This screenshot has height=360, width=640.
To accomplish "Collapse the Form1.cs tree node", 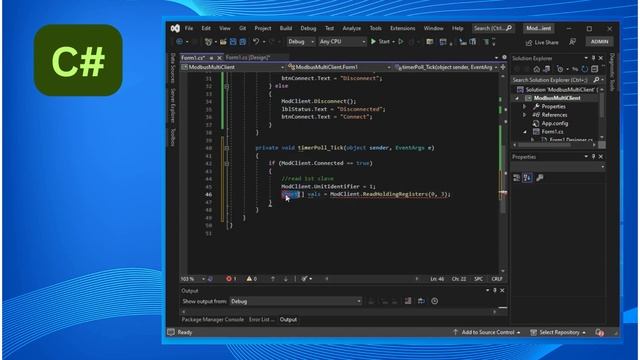I will (x=525, y=132).
